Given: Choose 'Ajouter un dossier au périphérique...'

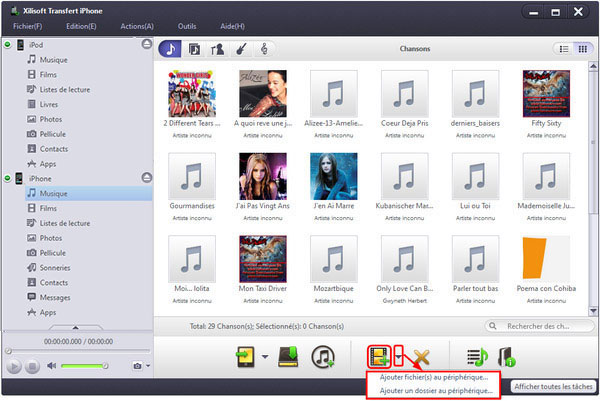Looking at the screenshot, I should (436, 391).
